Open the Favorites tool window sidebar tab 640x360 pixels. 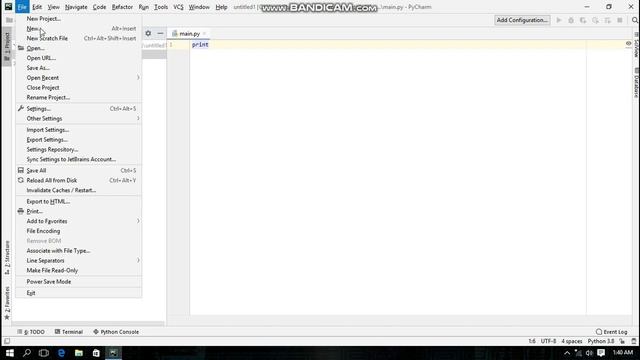coord(7,303)
